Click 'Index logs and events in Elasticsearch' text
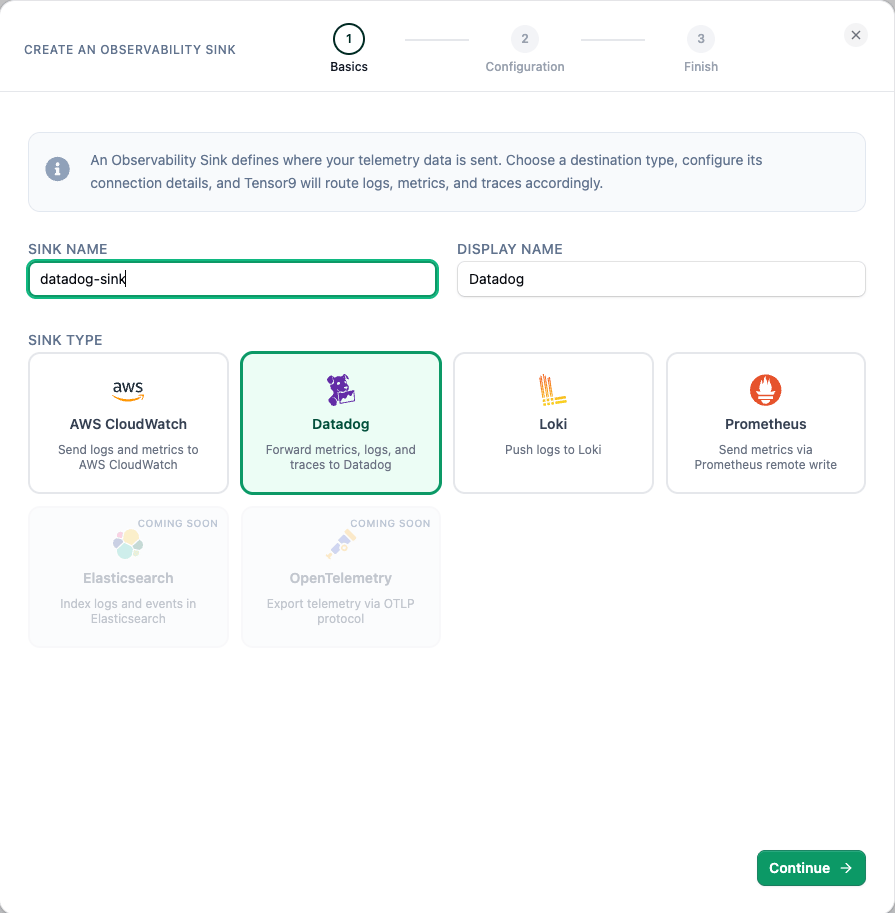 coord(128,611)
